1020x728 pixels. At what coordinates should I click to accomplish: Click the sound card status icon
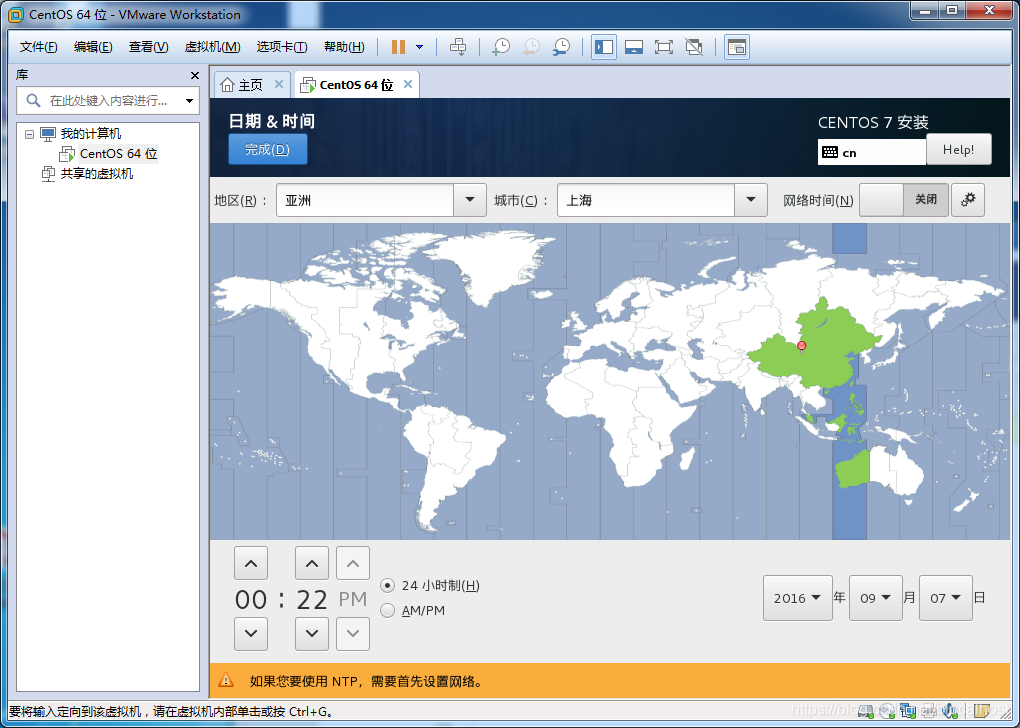click(x=950, y=710)
